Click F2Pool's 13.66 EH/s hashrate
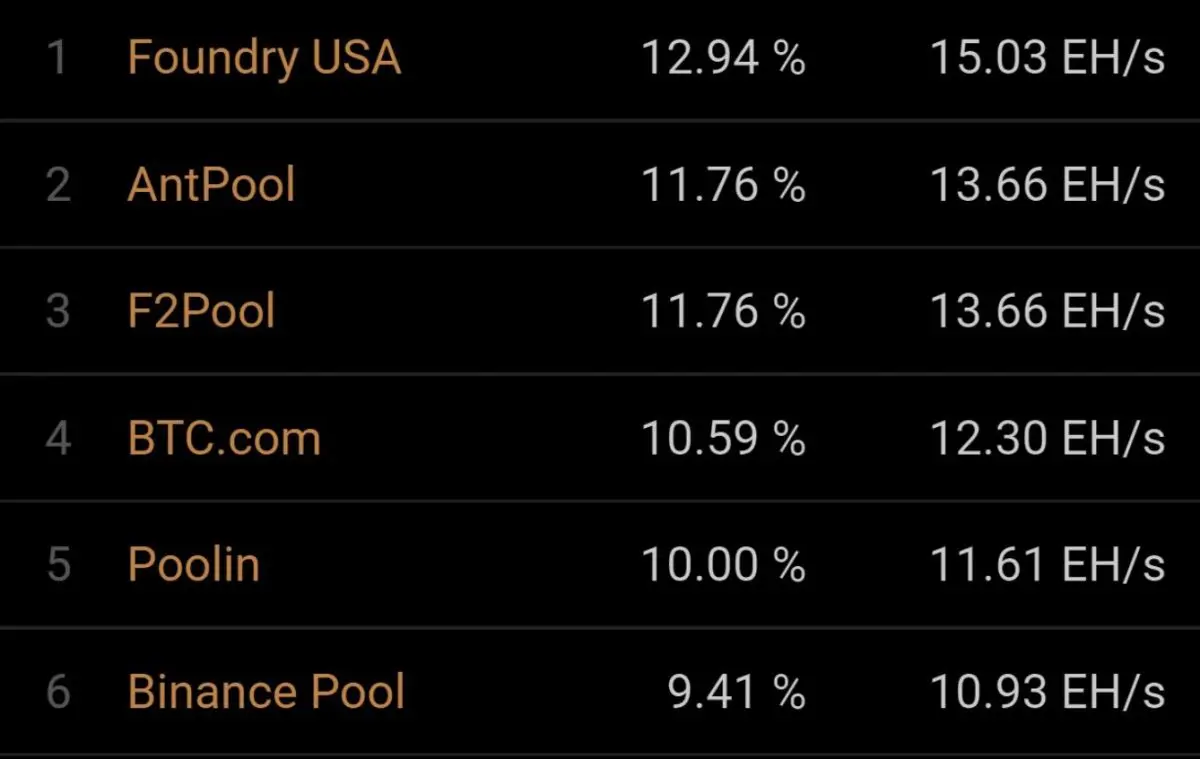 (x=1048, y=311)
